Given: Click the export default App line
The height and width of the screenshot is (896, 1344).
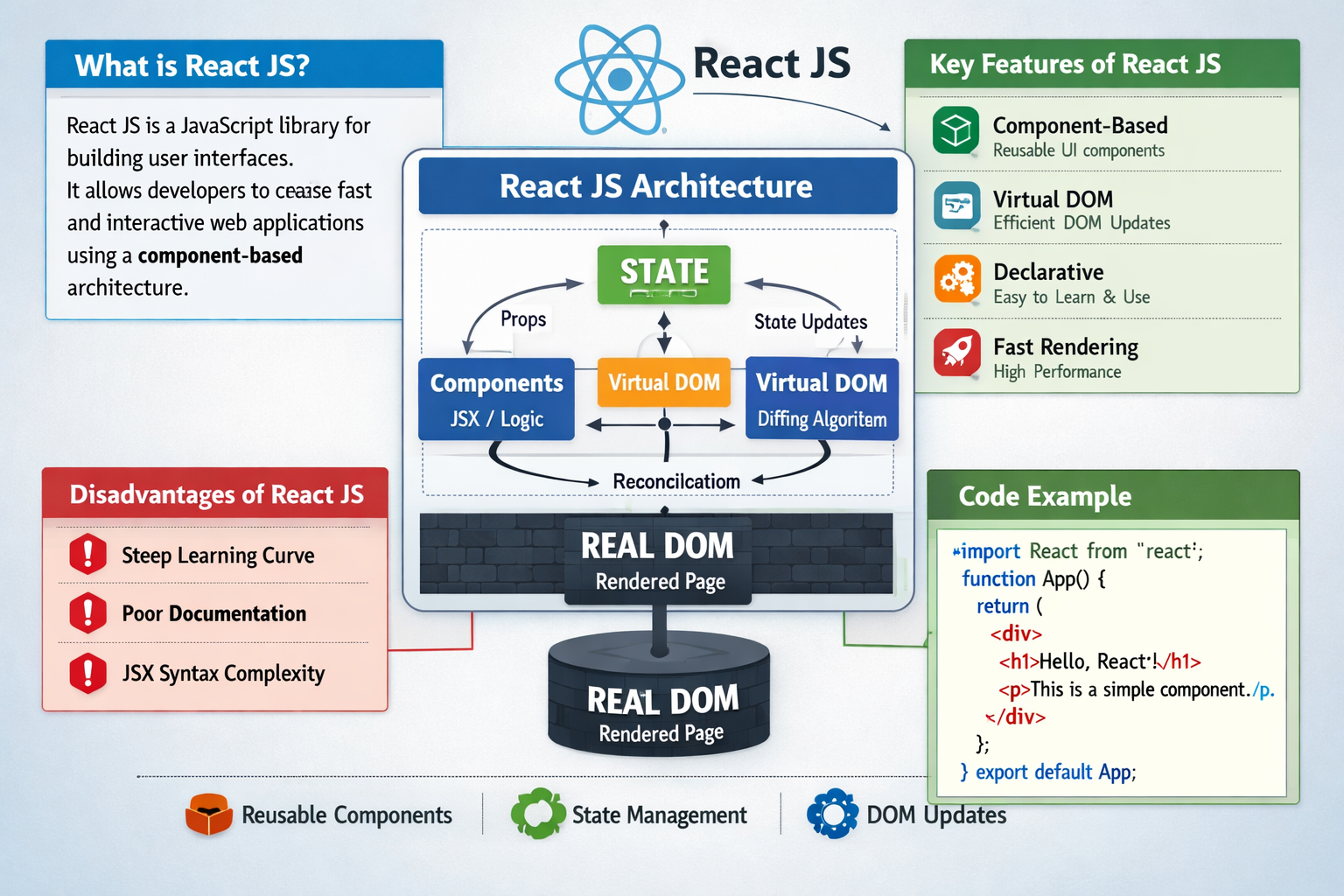Looking at the screenshot, I should (x=1047, y=772).
